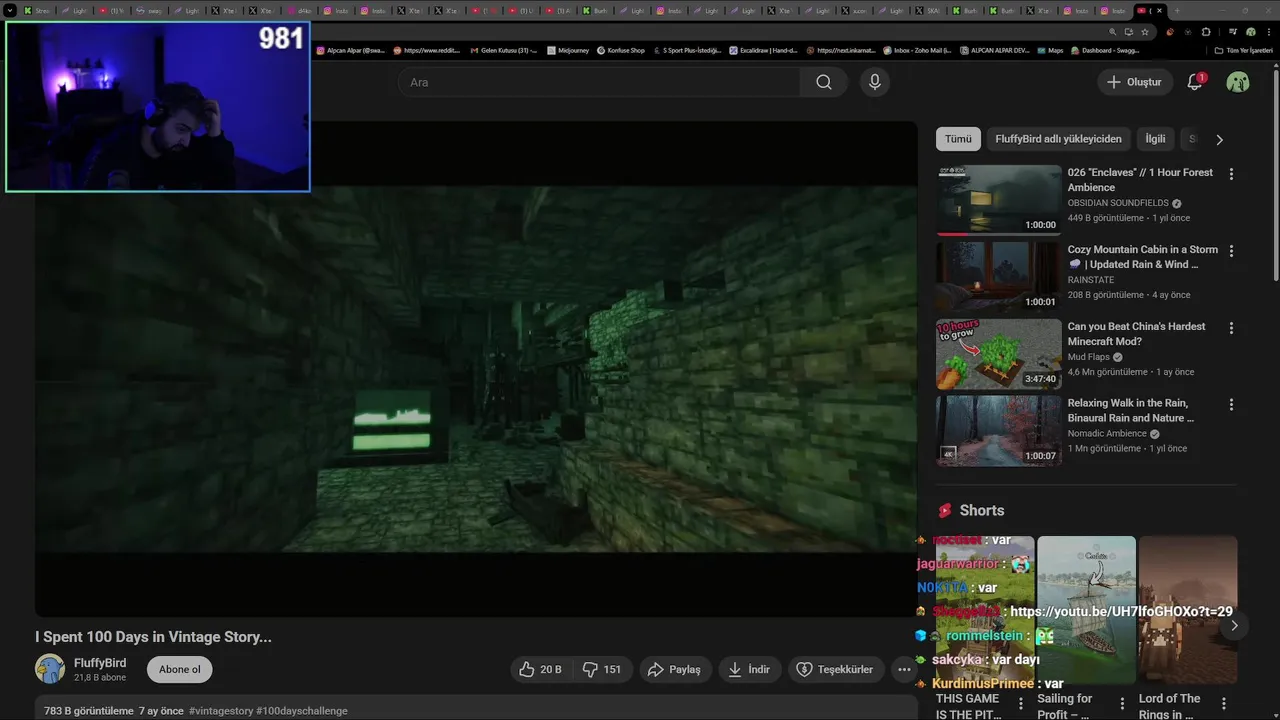Open the account avatar menu

pos(1238,82)
